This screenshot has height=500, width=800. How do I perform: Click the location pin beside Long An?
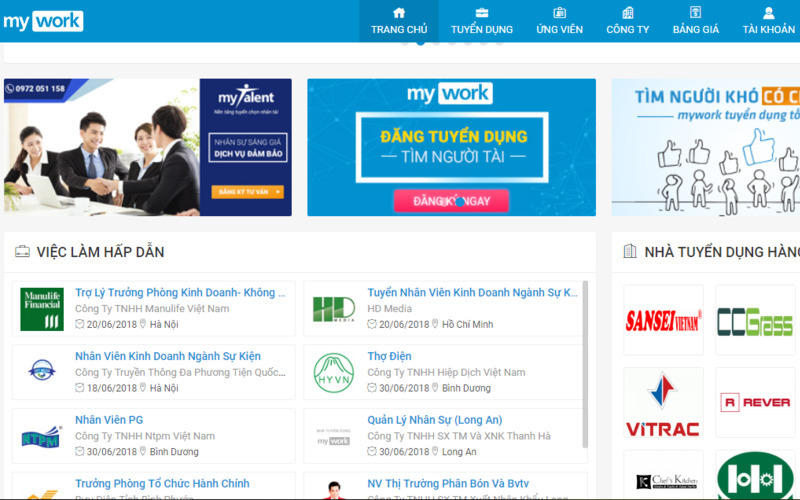[435, 452]
